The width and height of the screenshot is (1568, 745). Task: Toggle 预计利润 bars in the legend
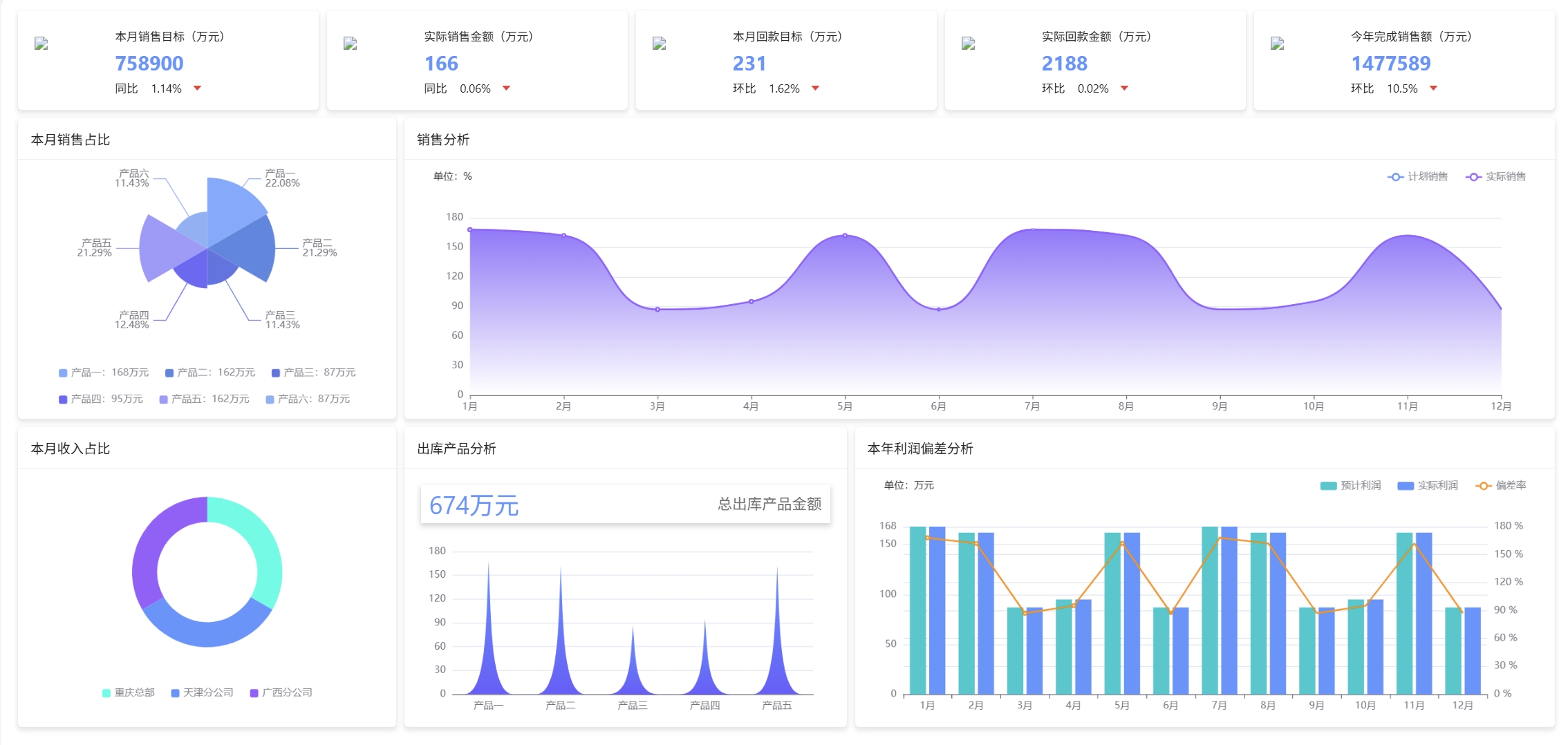(1350, 486)
